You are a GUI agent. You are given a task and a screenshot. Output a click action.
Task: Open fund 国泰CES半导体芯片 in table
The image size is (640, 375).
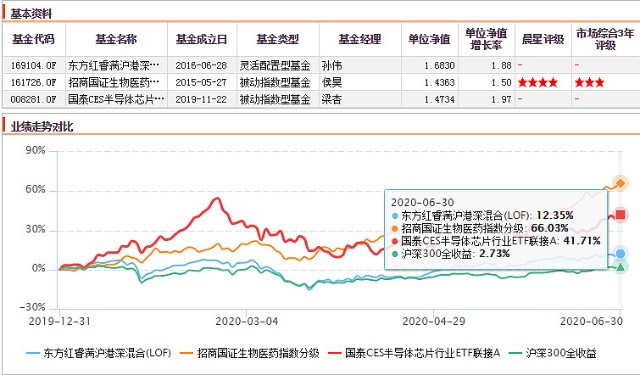(x=116, y=100)
